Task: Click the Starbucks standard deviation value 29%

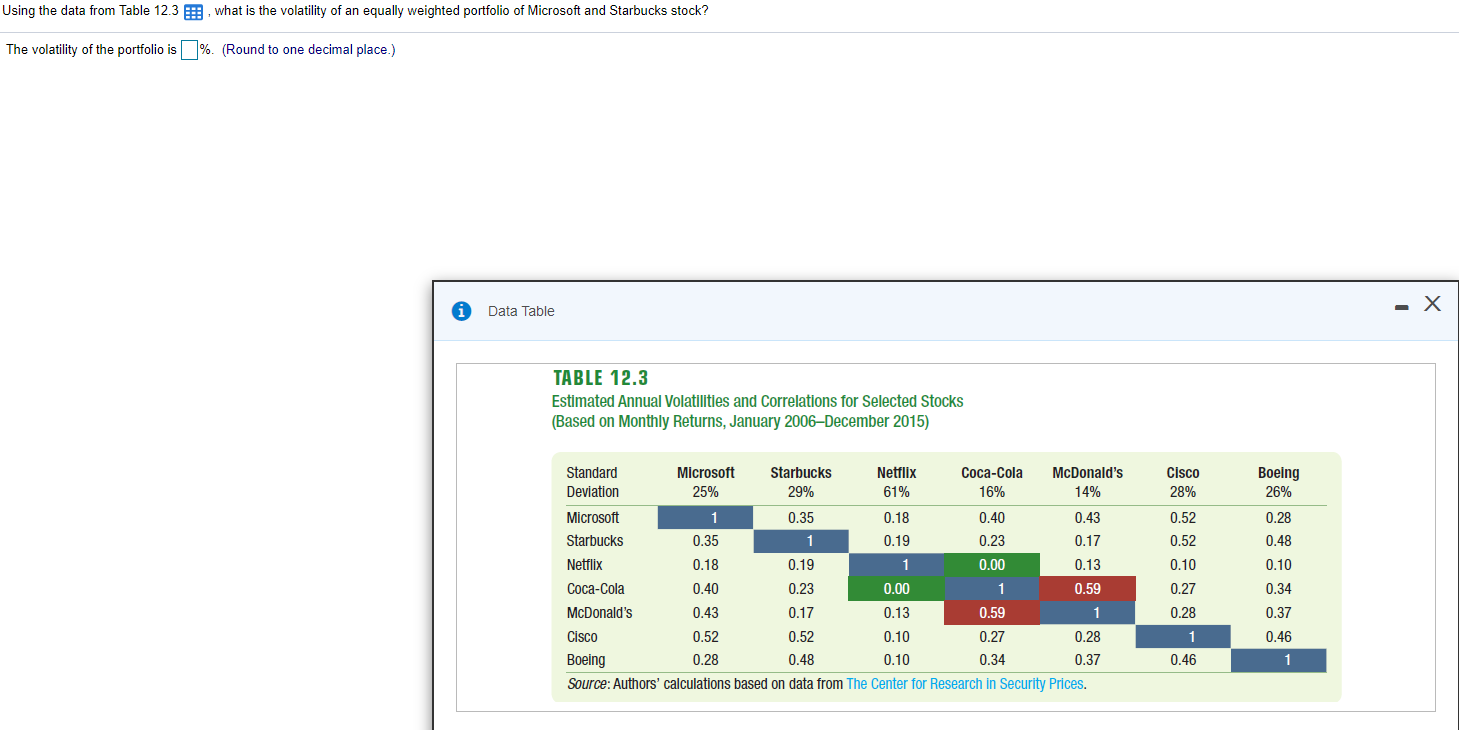Action: tap(801, 491)
